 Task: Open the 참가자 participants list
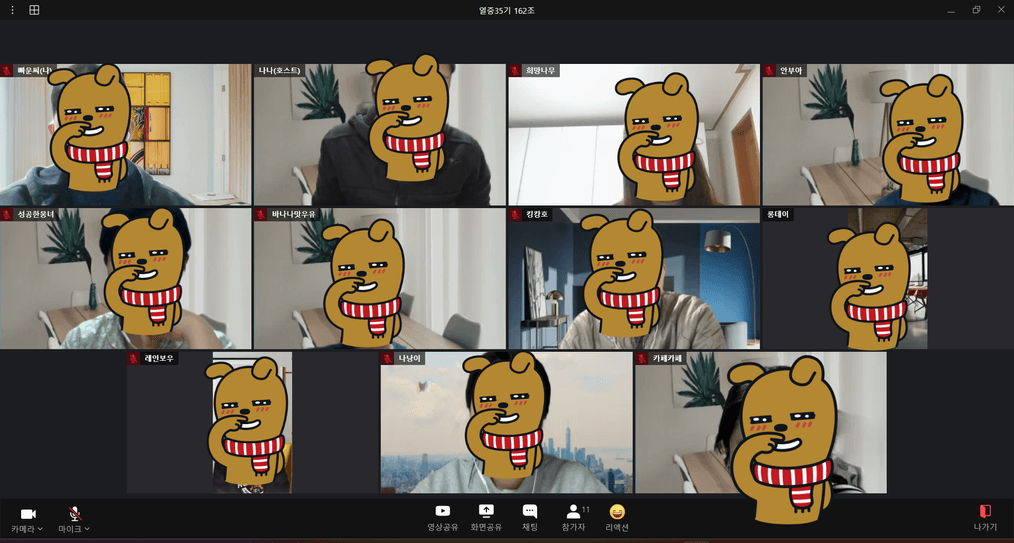pos(573,518)
